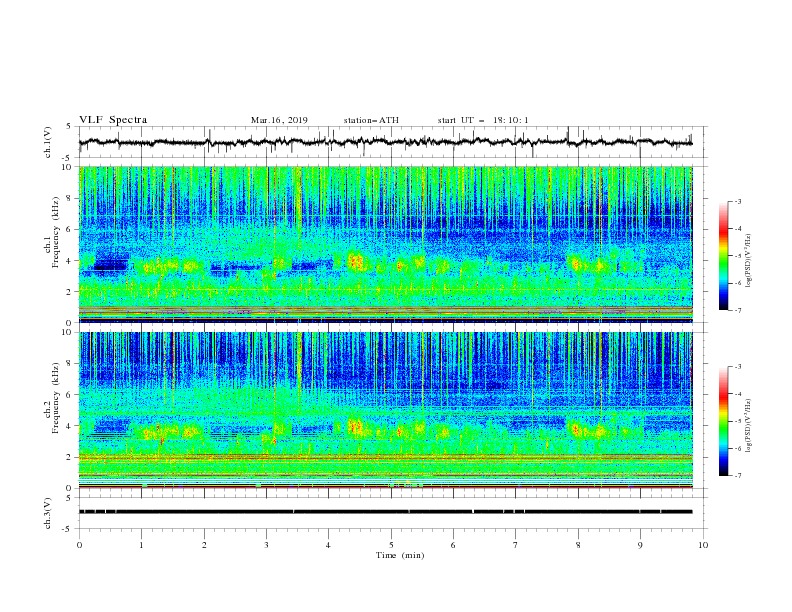Click the time axis tick label "3"

(x=266, y=545)
